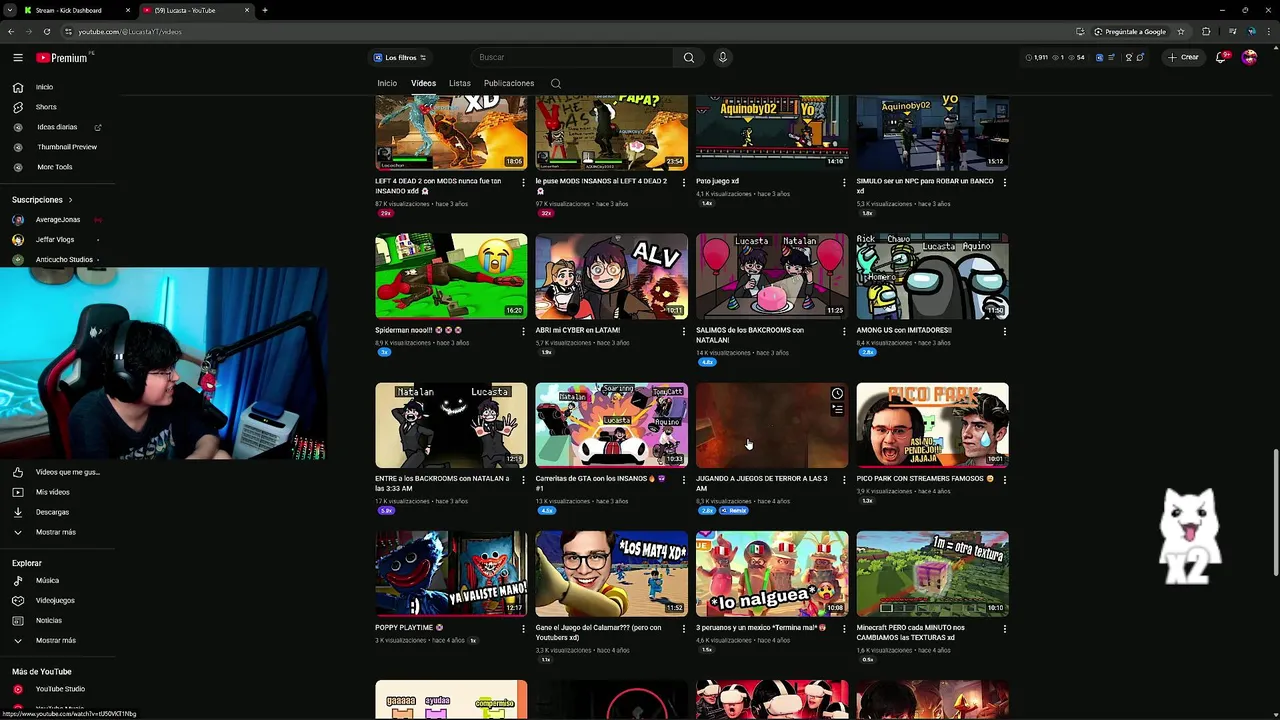Open Música under Explorar
1280x720 pixels.
pos(47,580)
